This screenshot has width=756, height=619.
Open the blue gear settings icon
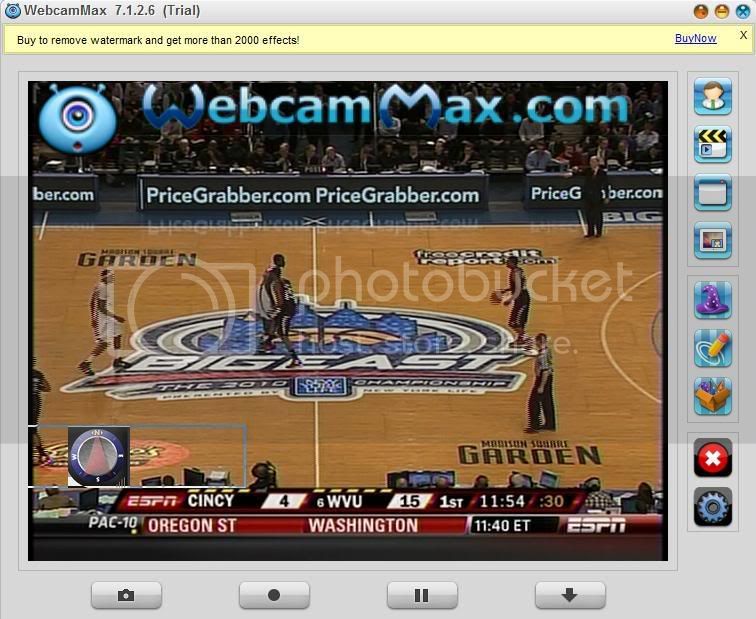pos(713,507)
